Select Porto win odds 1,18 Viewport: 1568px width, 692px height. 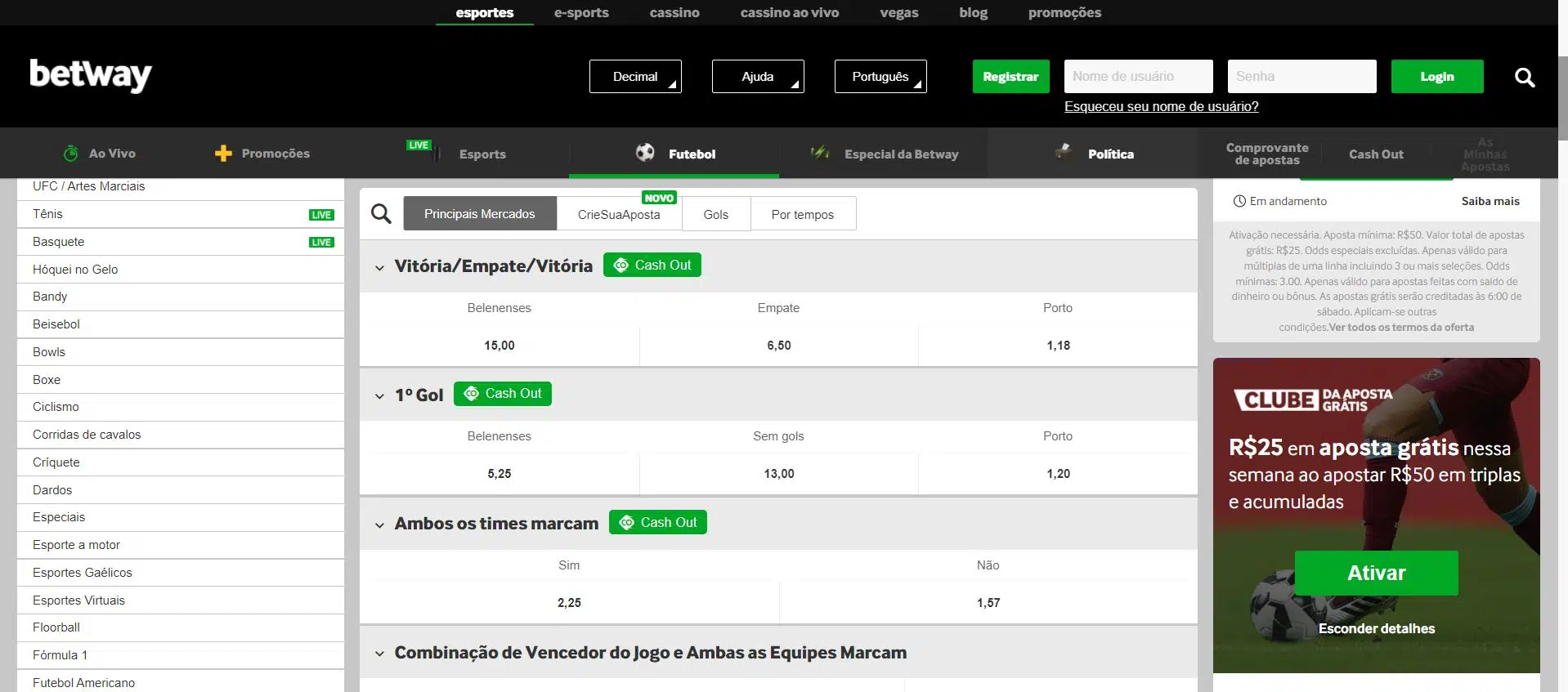(x=1058, y=346)
